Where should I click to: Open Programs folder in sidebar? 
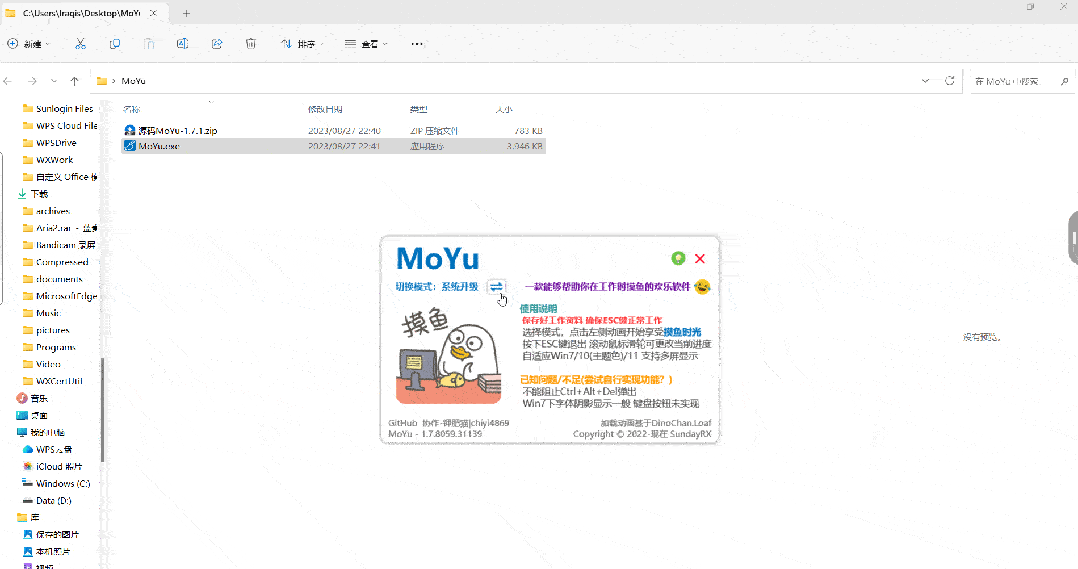click(50, 347)
